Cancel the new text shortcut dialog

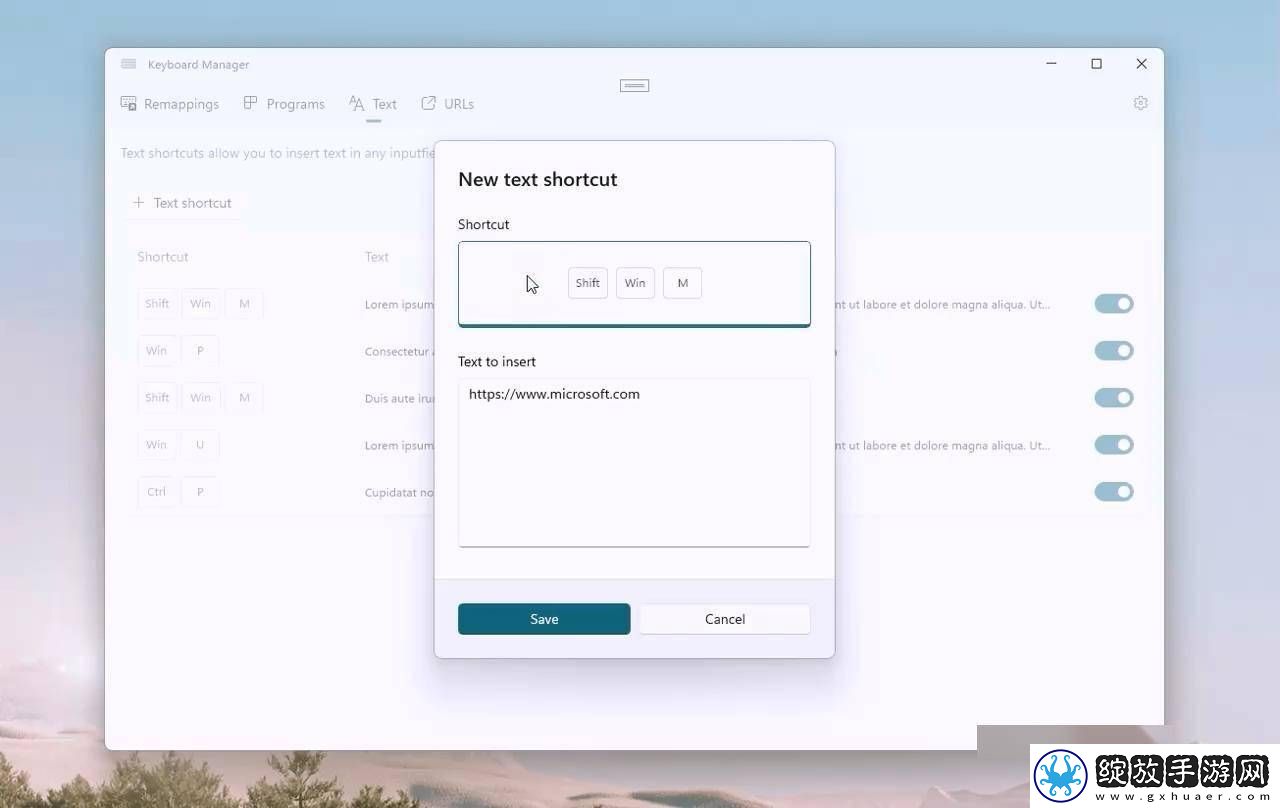pos(725,619)
